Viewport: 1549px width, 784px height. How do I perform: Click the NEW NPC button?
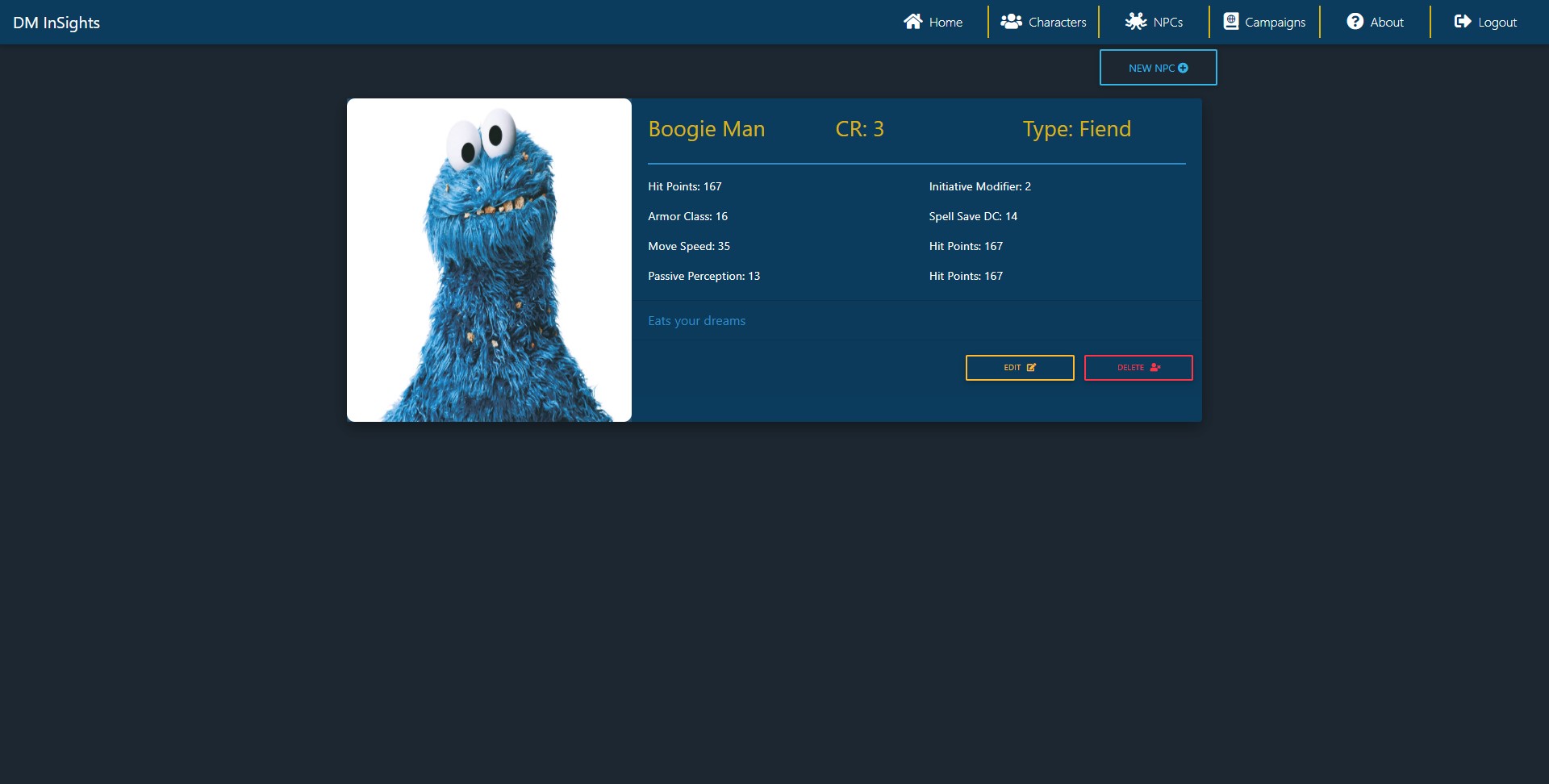pyautogui.click(x=1158, y=68)
